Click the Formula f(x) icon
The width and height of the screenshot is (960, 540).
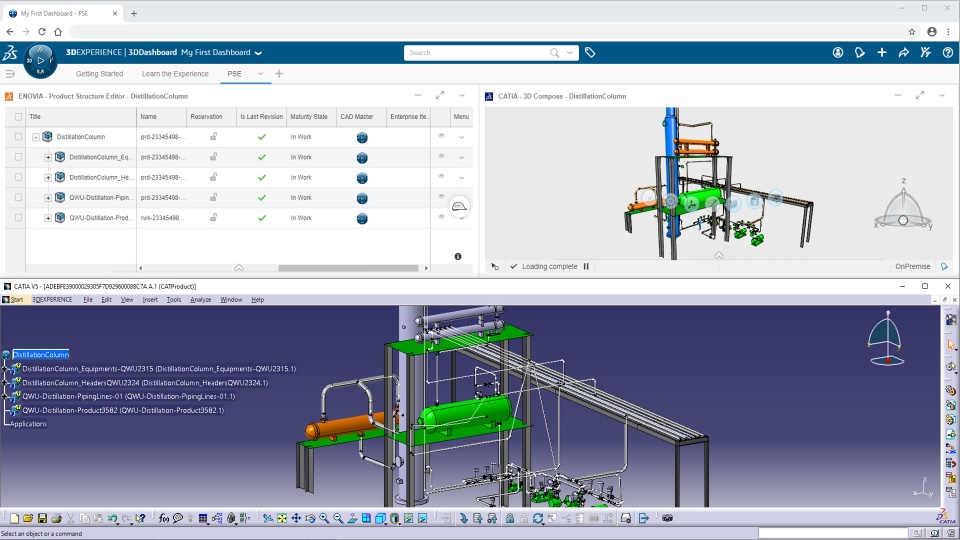click(x=163, y=519)
